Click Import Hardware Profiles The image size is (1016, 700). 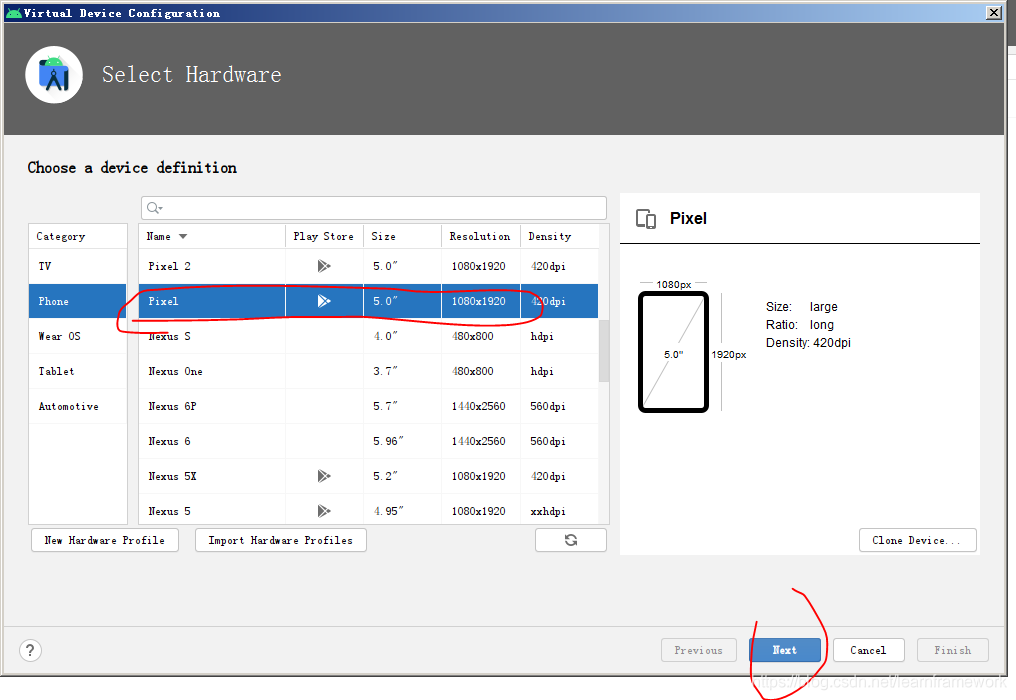(x=281, y=540)
